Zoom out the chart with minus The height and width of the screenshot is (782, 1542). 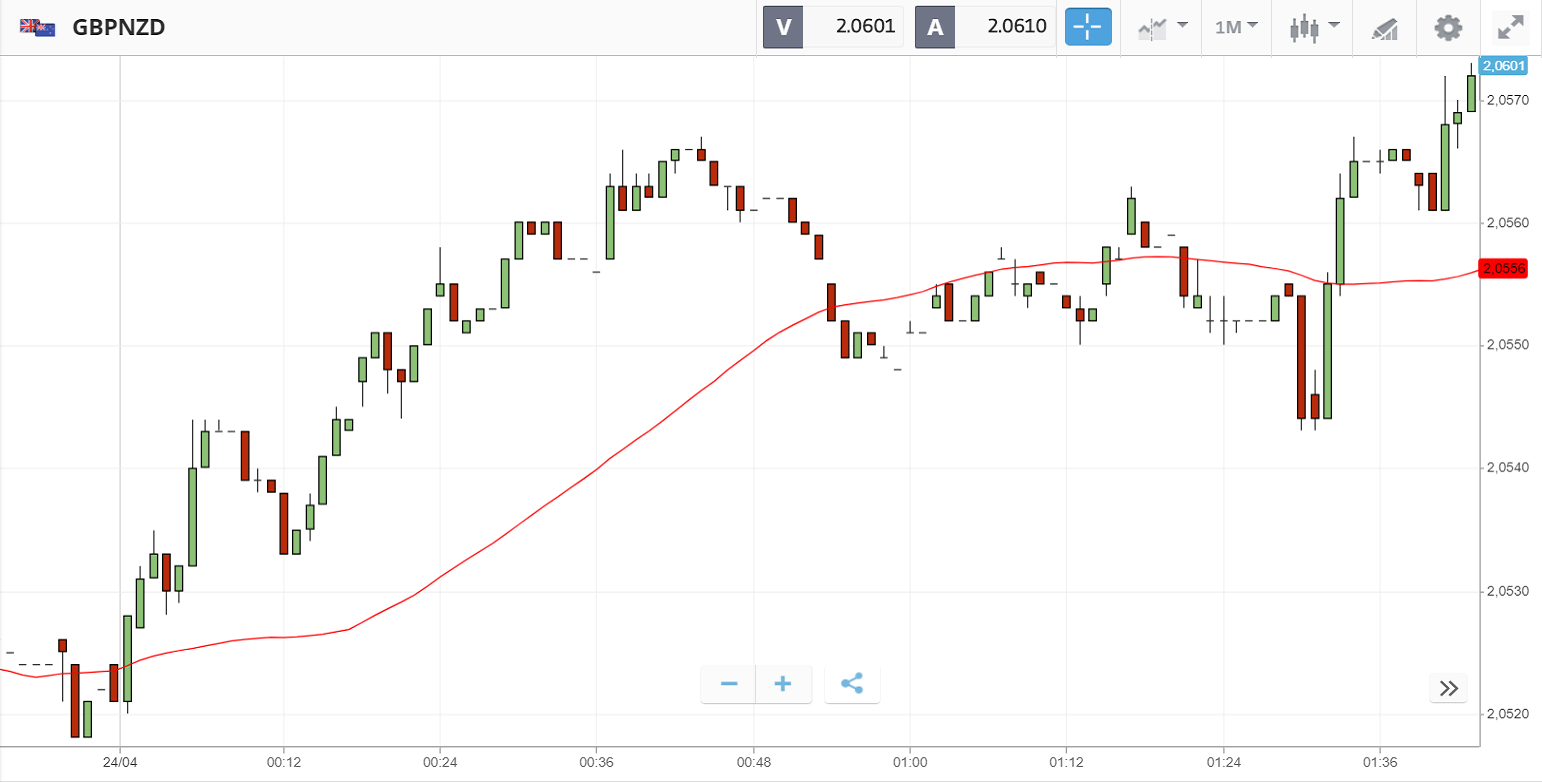729,684
